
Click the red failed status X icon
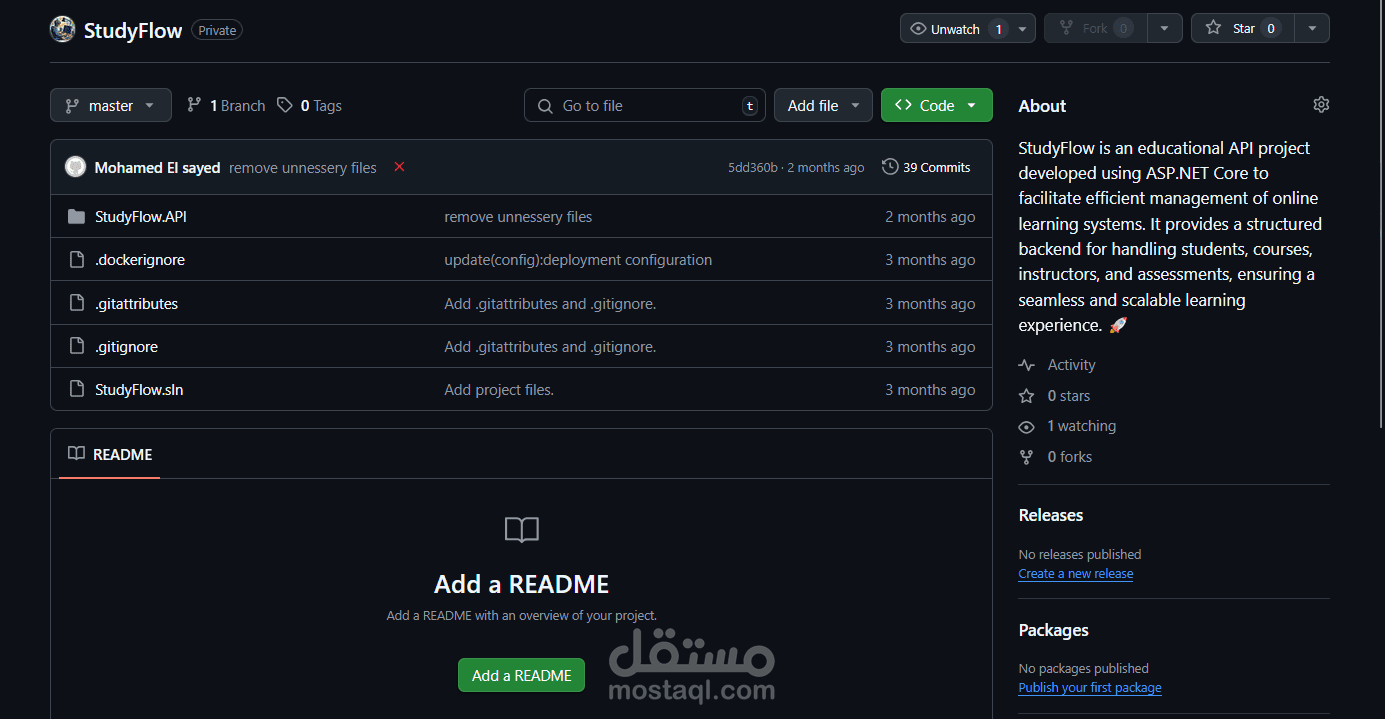point(399,167)
